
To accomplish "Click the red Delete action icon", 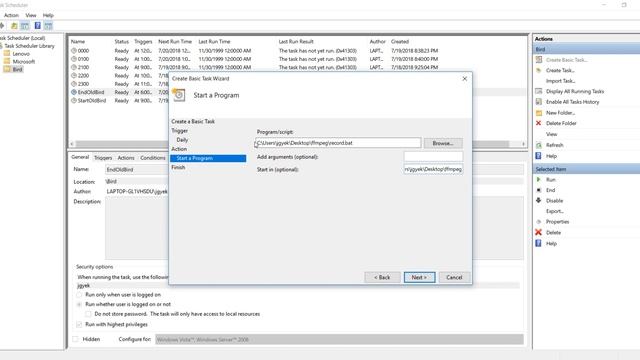I will 539,232.
